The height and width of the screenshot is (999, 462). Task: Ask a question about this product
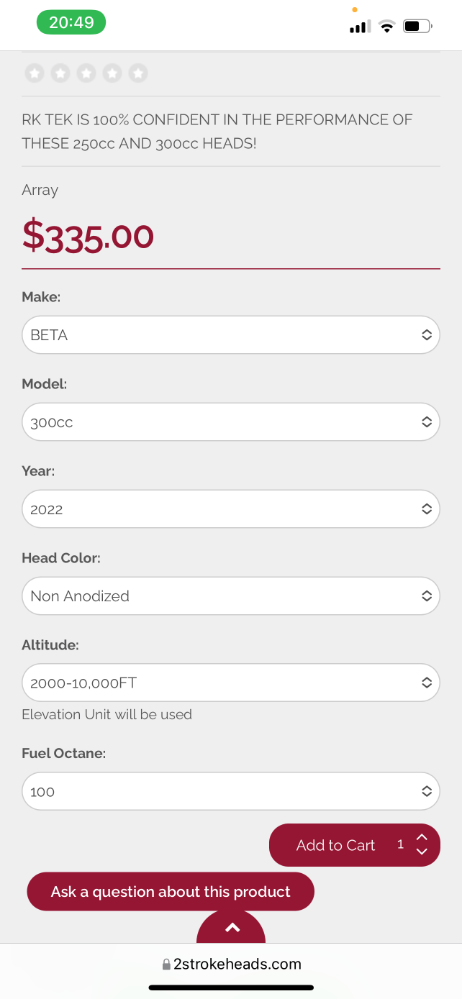tap(170, 891)
